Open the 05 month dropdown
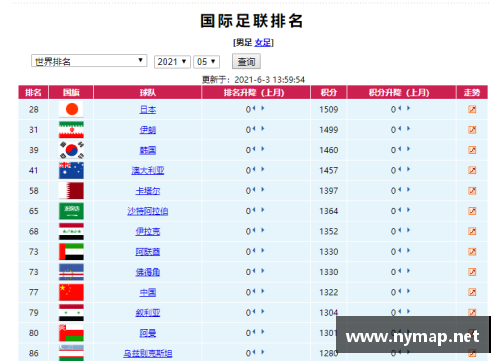Viewport: 500px width, 362px height. [206, 62]
